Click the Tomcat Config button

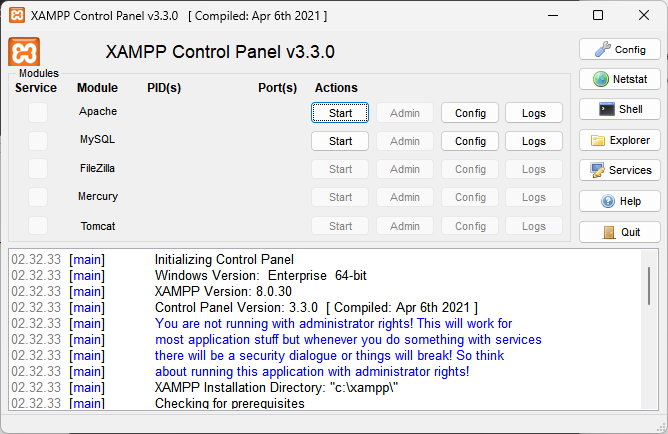[470, 226]
